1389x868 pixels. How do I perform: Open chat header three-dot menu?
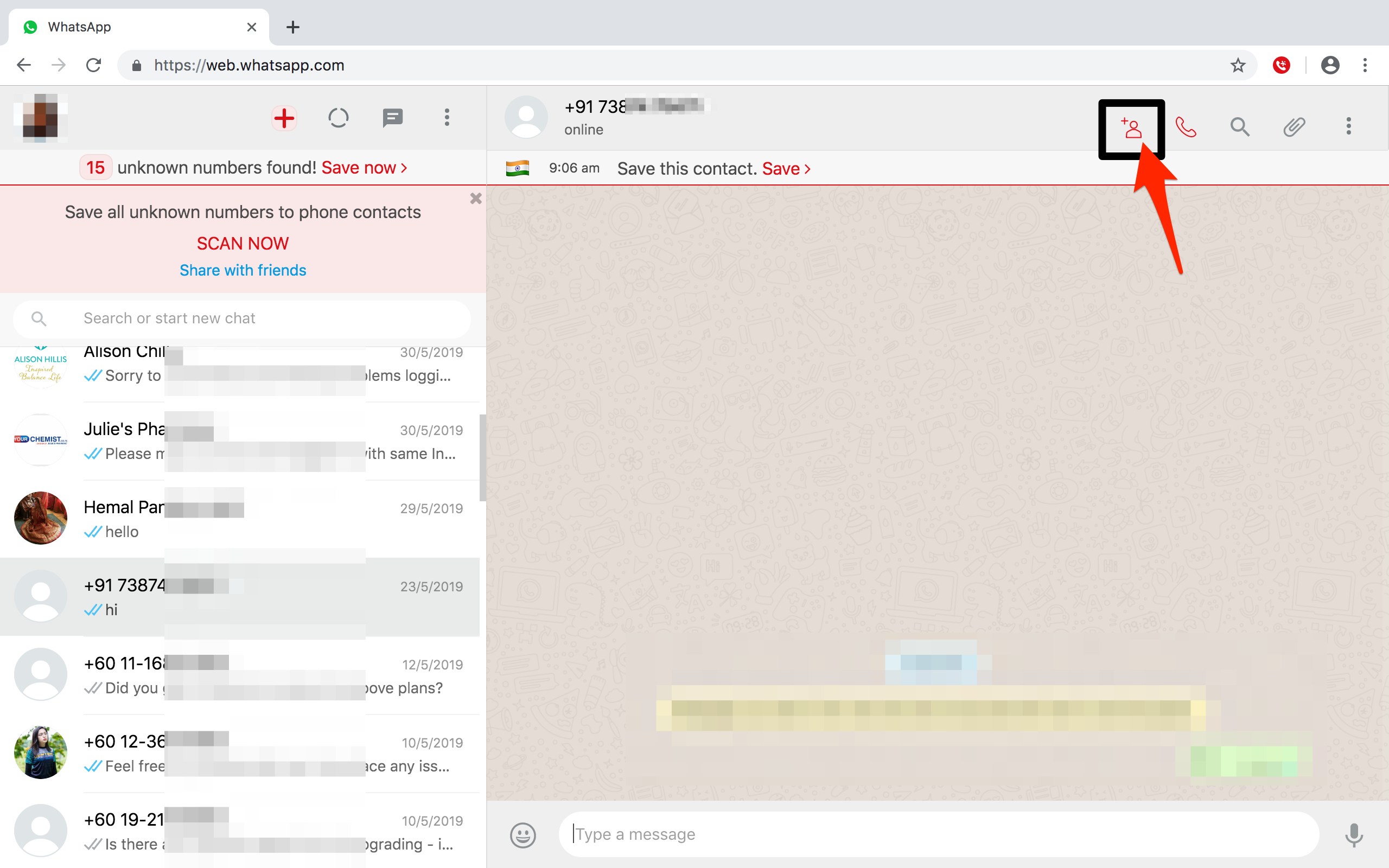[1348, 126]
